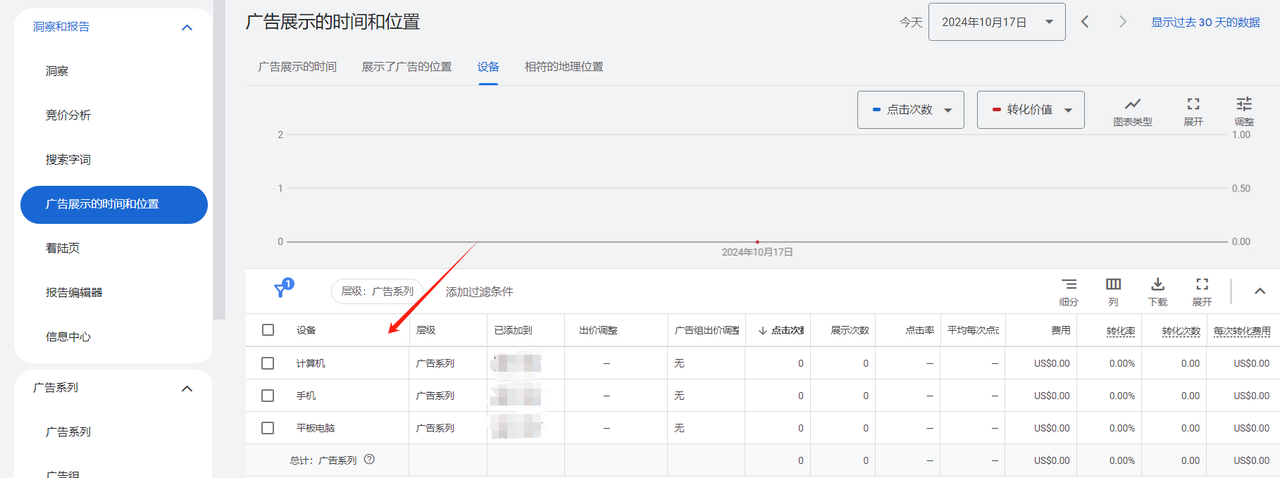Collapse the 洞察和报告 sidebar section

click(x=186, y=27)
